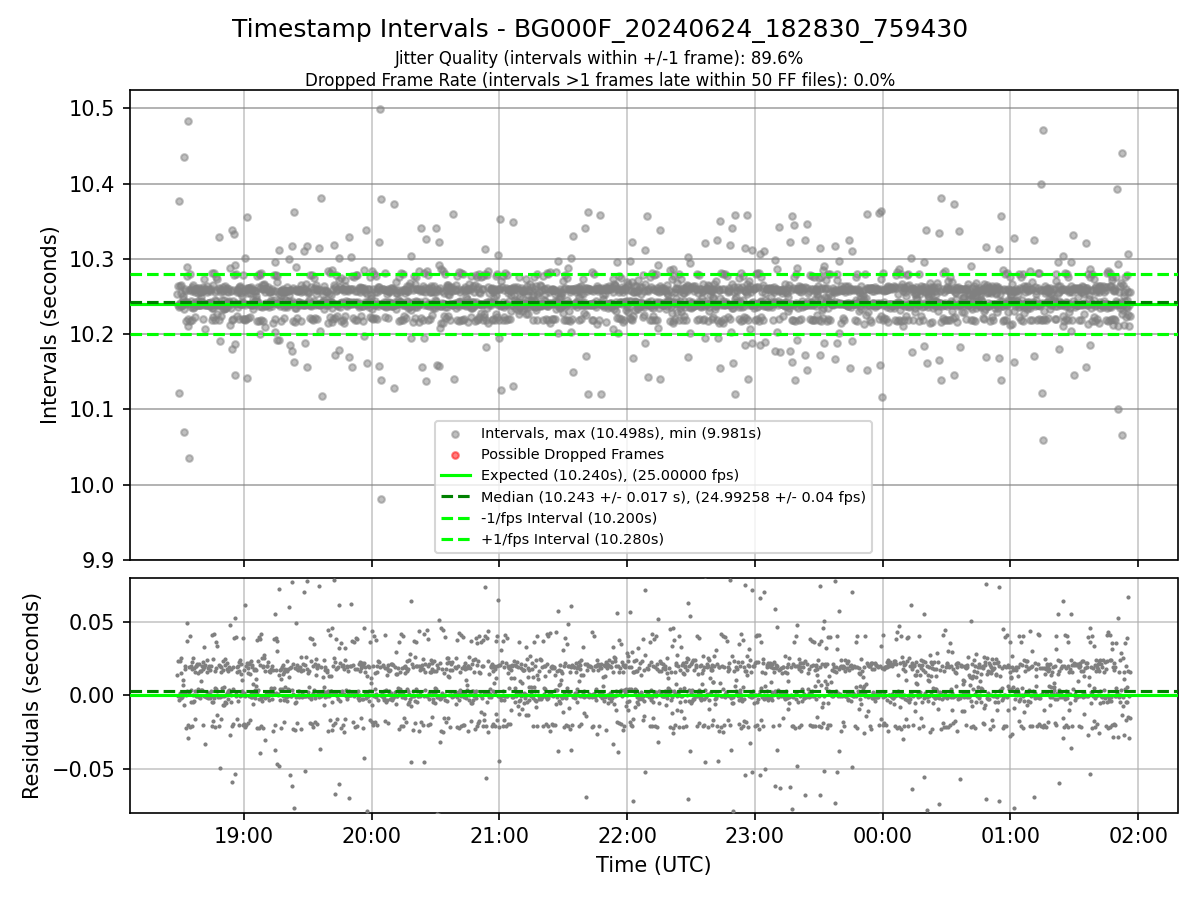The height and width of the screenshot is (900, 1200).
Task: Click the 'Intervals (seconds)' y-axis label
Action: [49, 325]
